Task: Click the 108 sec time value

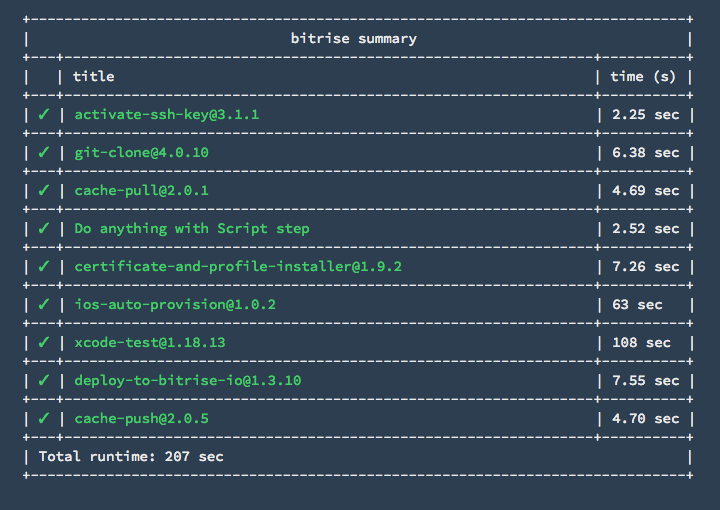Action: [x=641, y=342]
